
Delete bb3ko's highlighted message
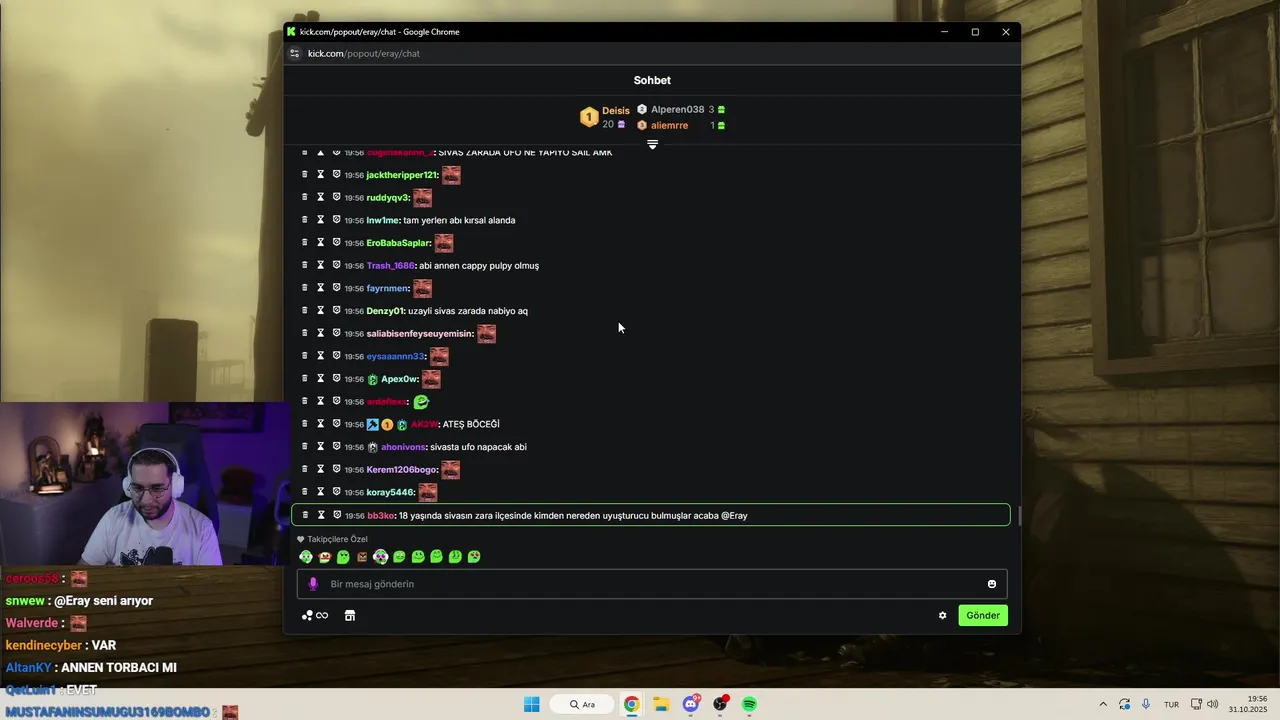point(305,515)
